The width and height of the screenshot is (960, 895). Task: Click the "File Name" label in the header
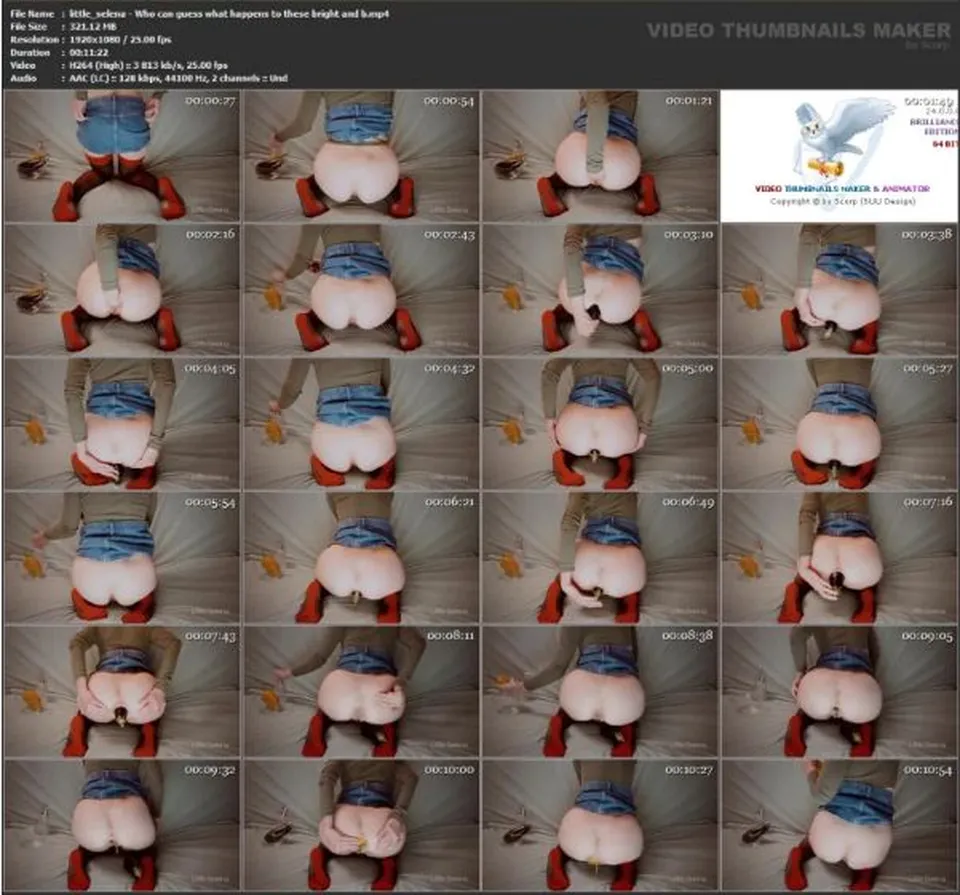[x=32, y=13]
